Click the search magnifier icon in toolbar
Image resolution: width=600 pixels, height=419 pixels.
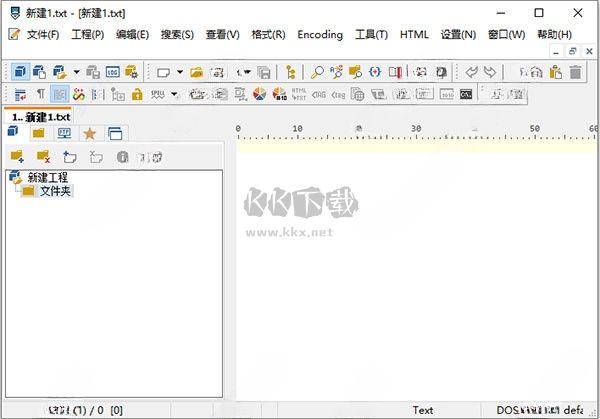pos(317,72)
